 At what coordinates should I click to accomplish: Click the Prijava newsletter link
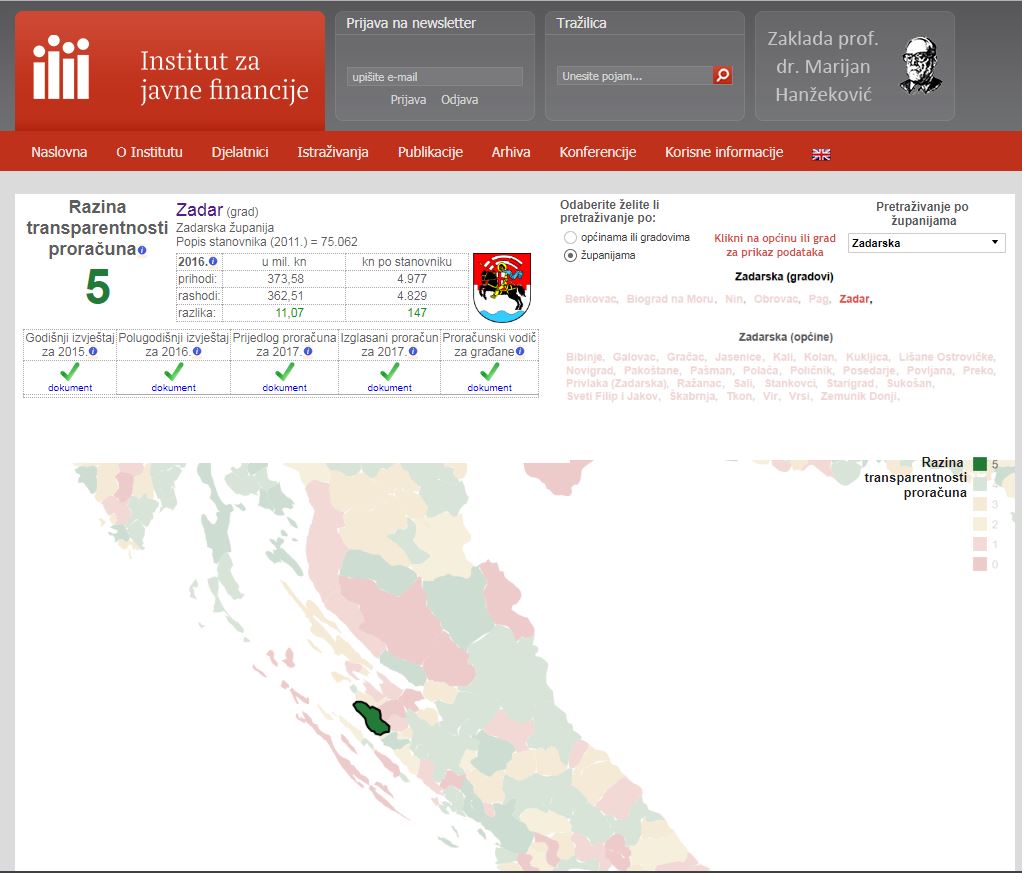tap(408, 100)
